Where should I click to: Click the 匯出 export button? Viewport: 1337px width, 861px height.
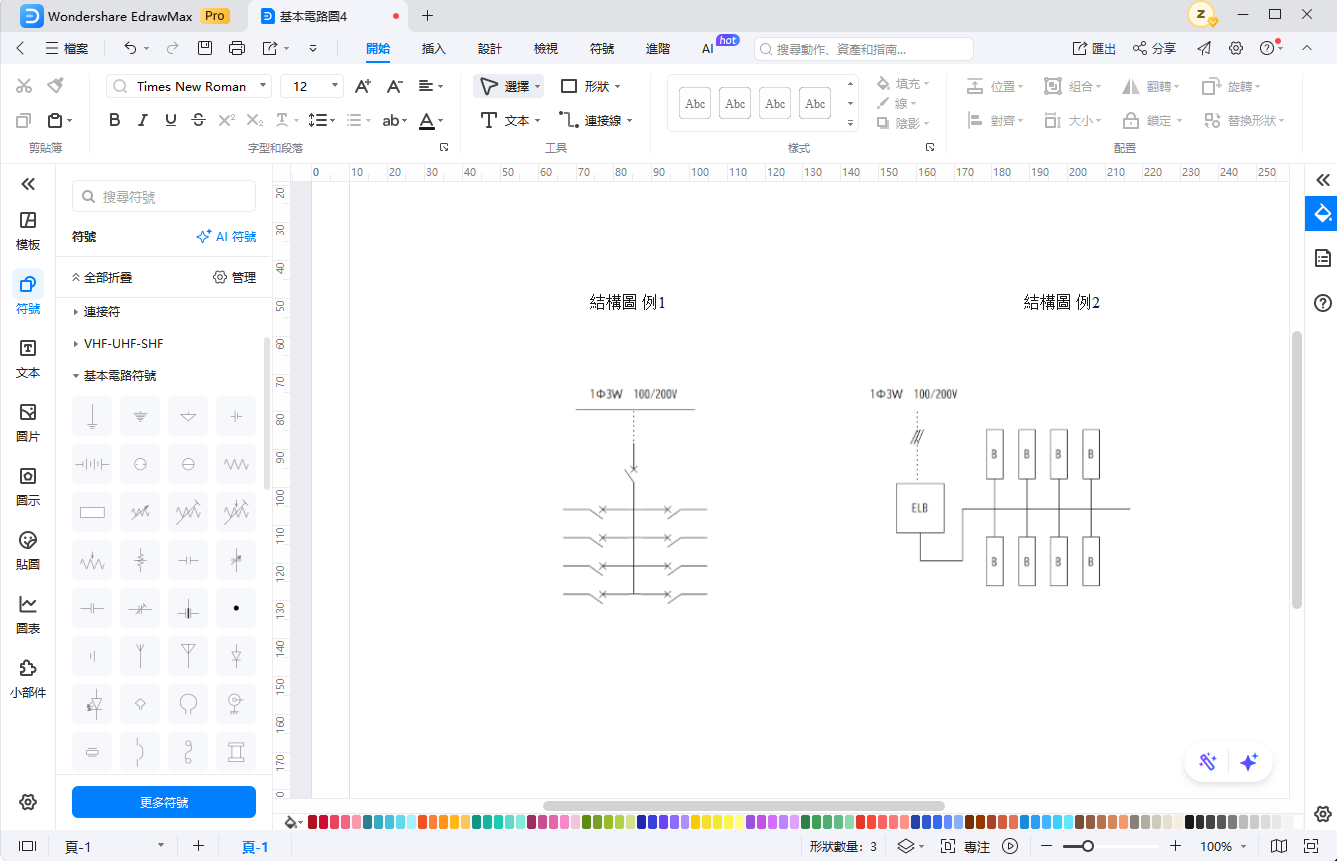coord(1094,48)
